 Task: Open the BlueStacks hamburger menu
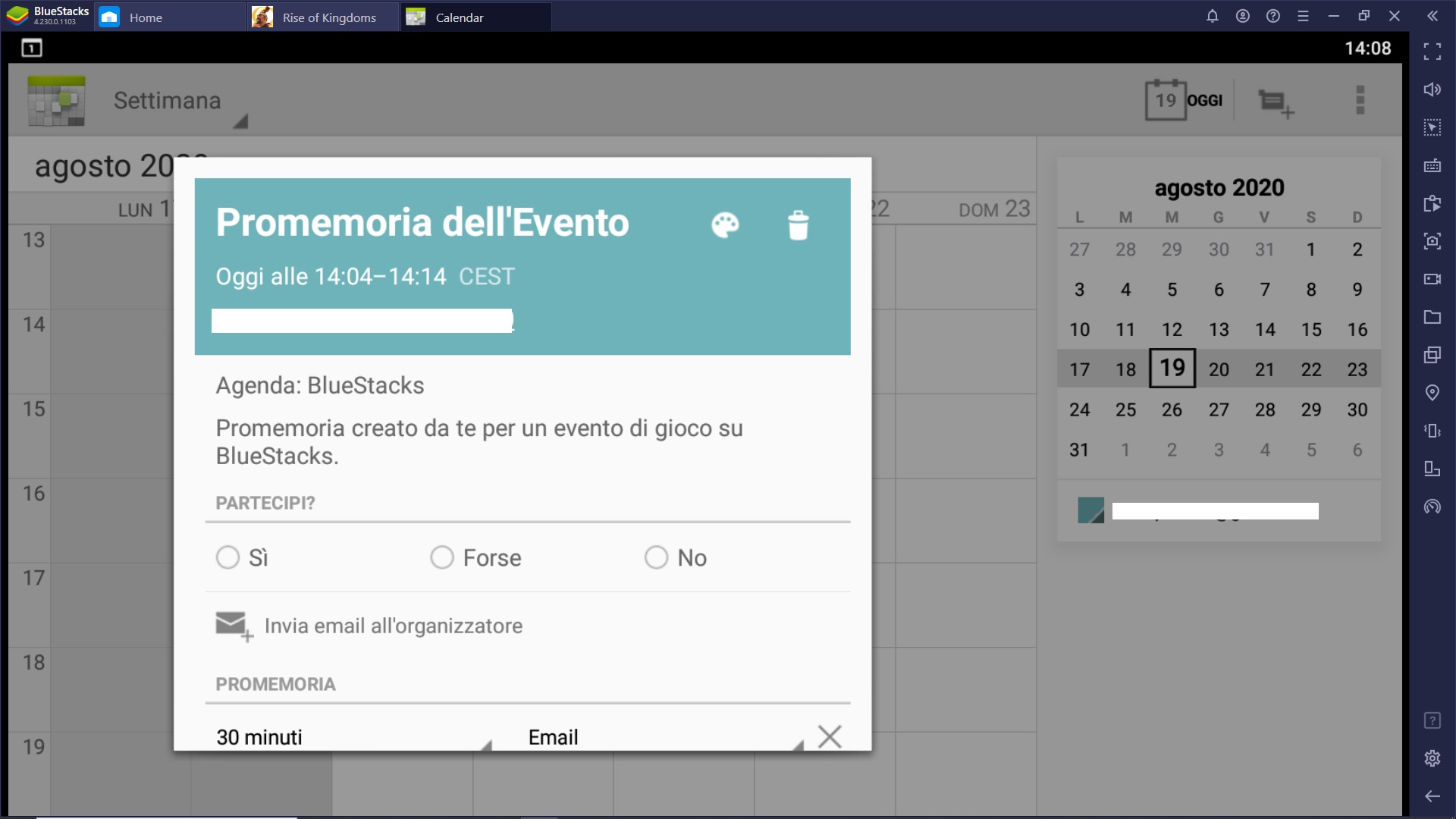point(1304,16)
